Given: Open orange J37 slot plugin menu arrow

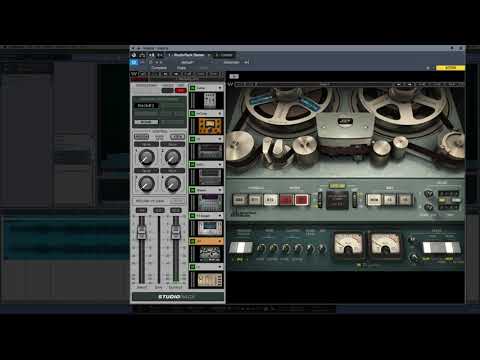Looking at the screenshot, I should click(220, 241).
